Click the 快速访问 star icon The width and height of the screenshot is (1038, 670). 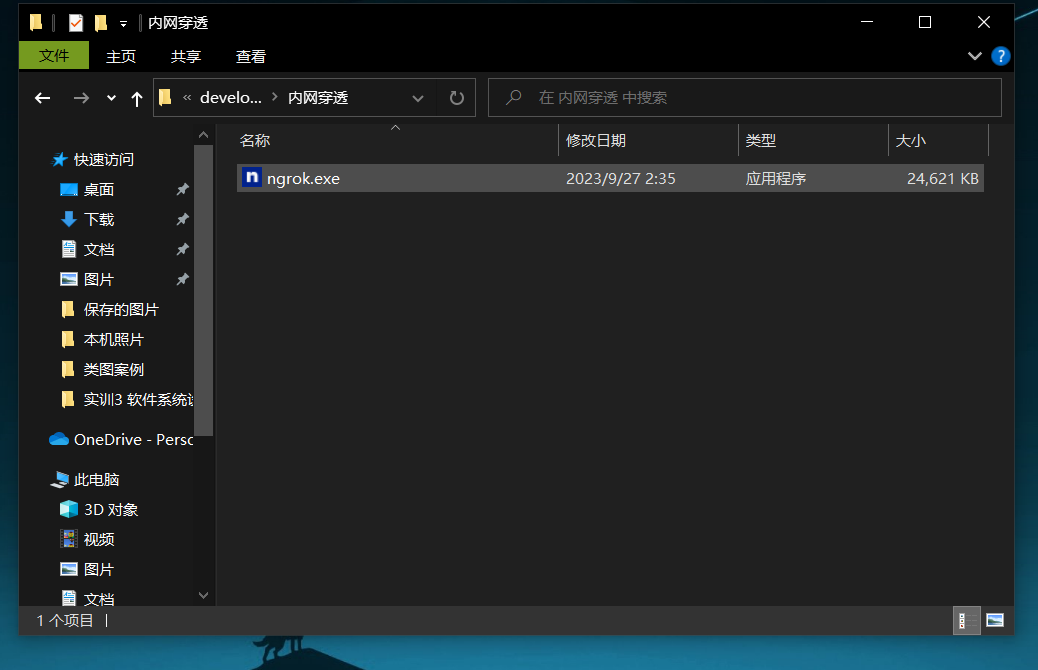60,160
